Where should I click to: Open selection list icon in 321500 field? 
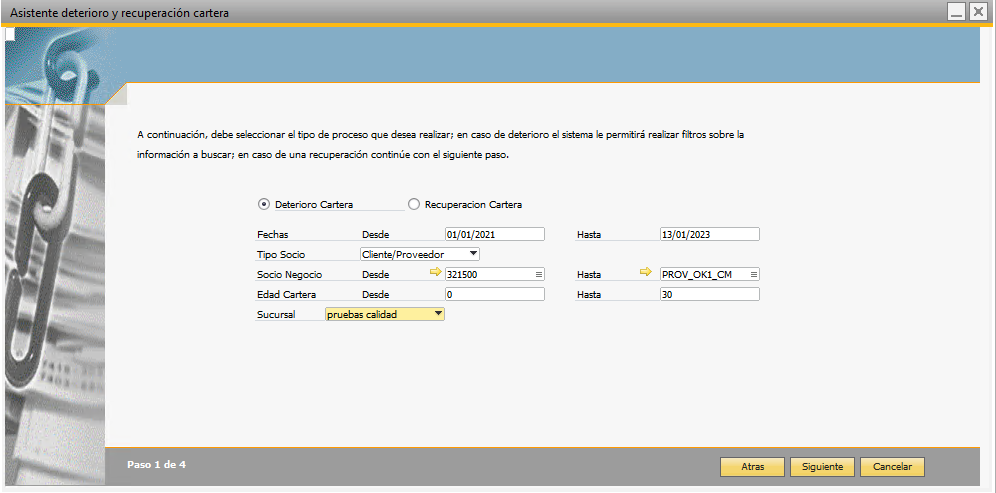click(539, 274)
